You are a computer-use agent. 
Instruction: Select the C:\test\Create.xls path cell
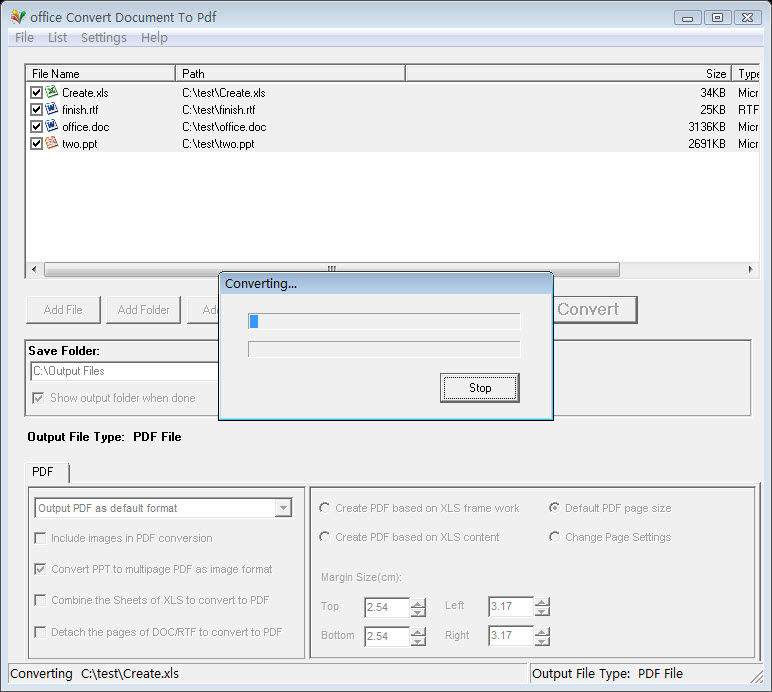click(x=224, y=93)
